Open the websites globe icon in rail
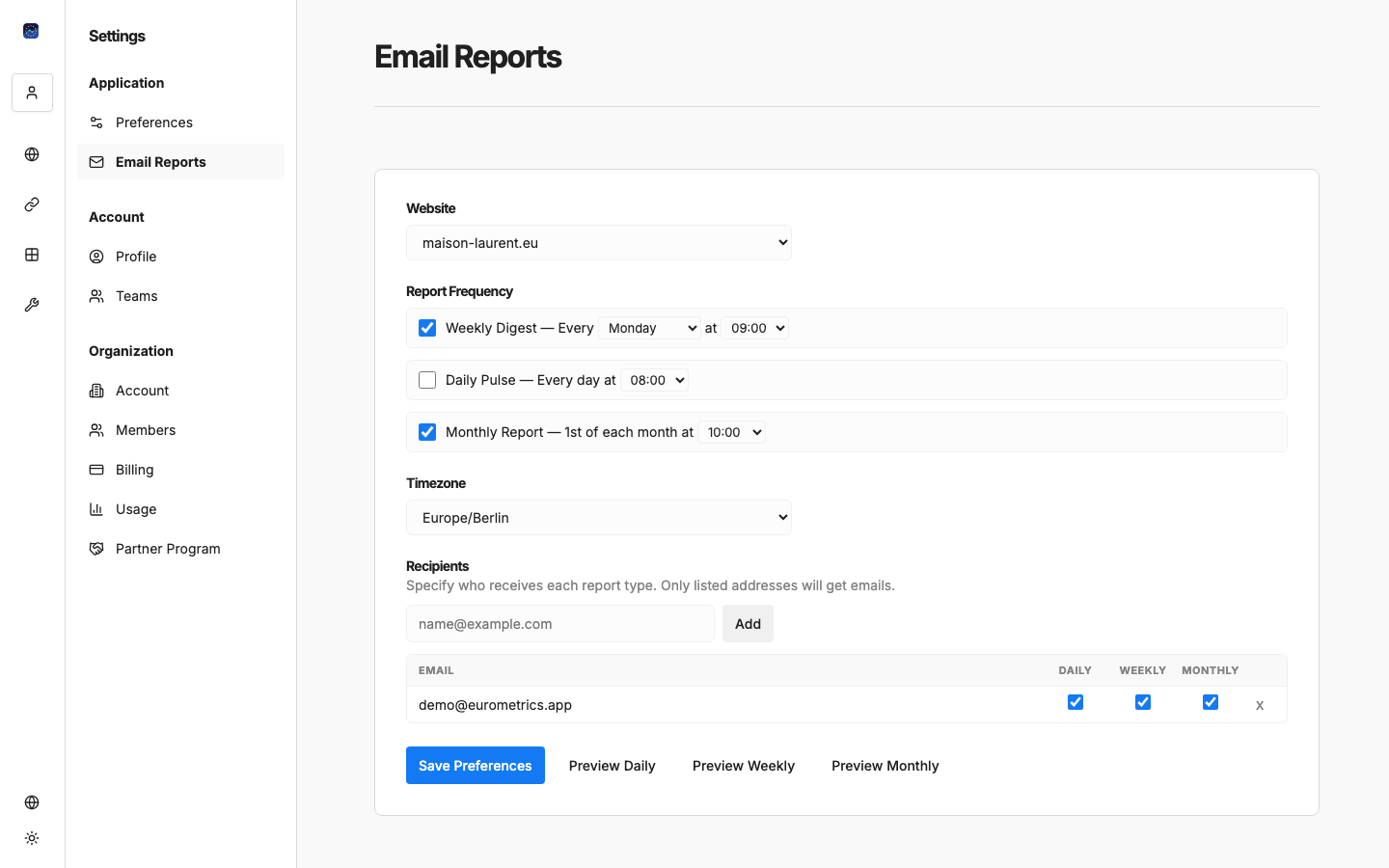Screen dimensions: 1389x868 click(32, 154)
